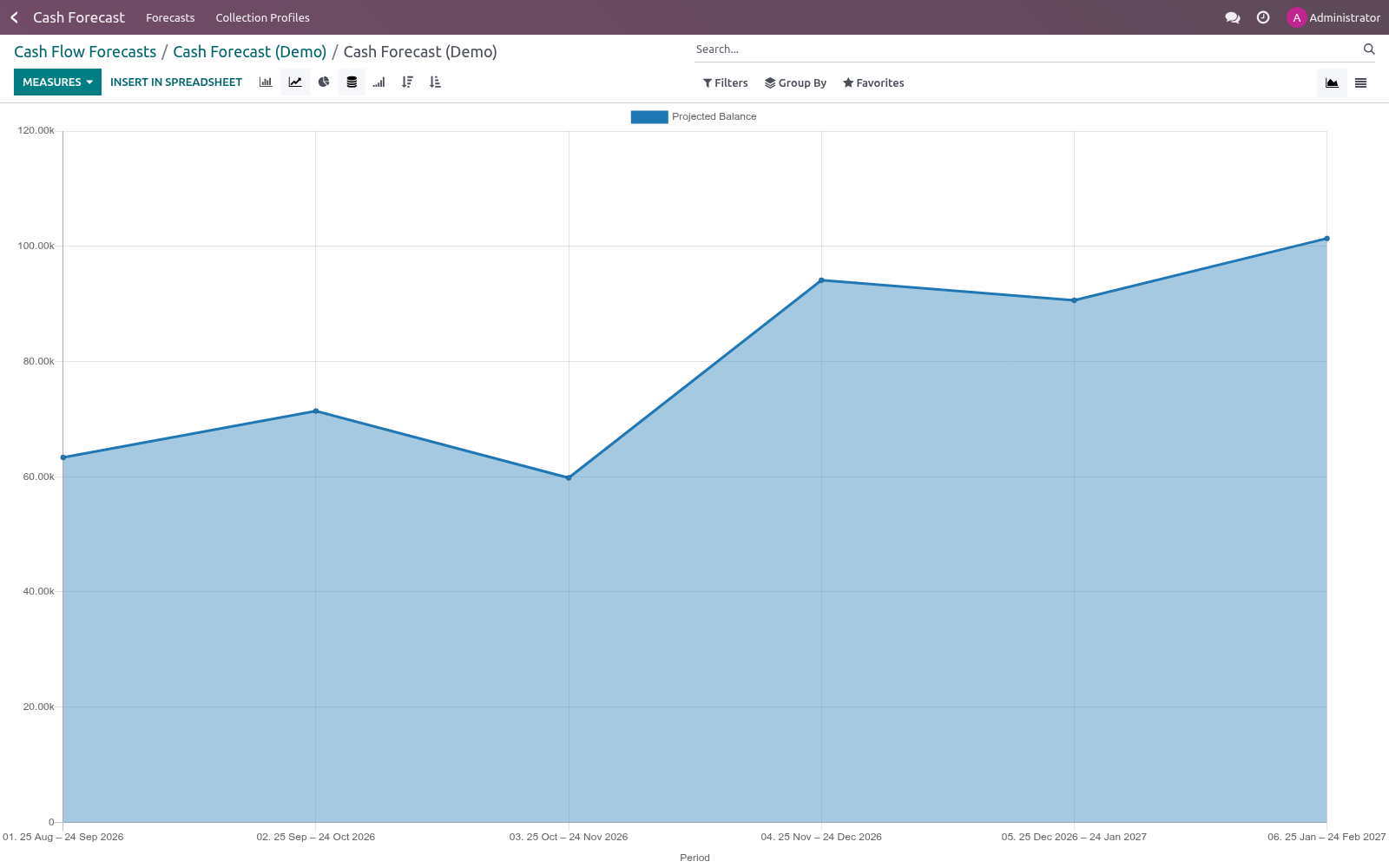Toggle Projected Balance legend swatch
The width and height of the screenshot is (1389, 868).
pyautogui.click(x=649, y=117)
